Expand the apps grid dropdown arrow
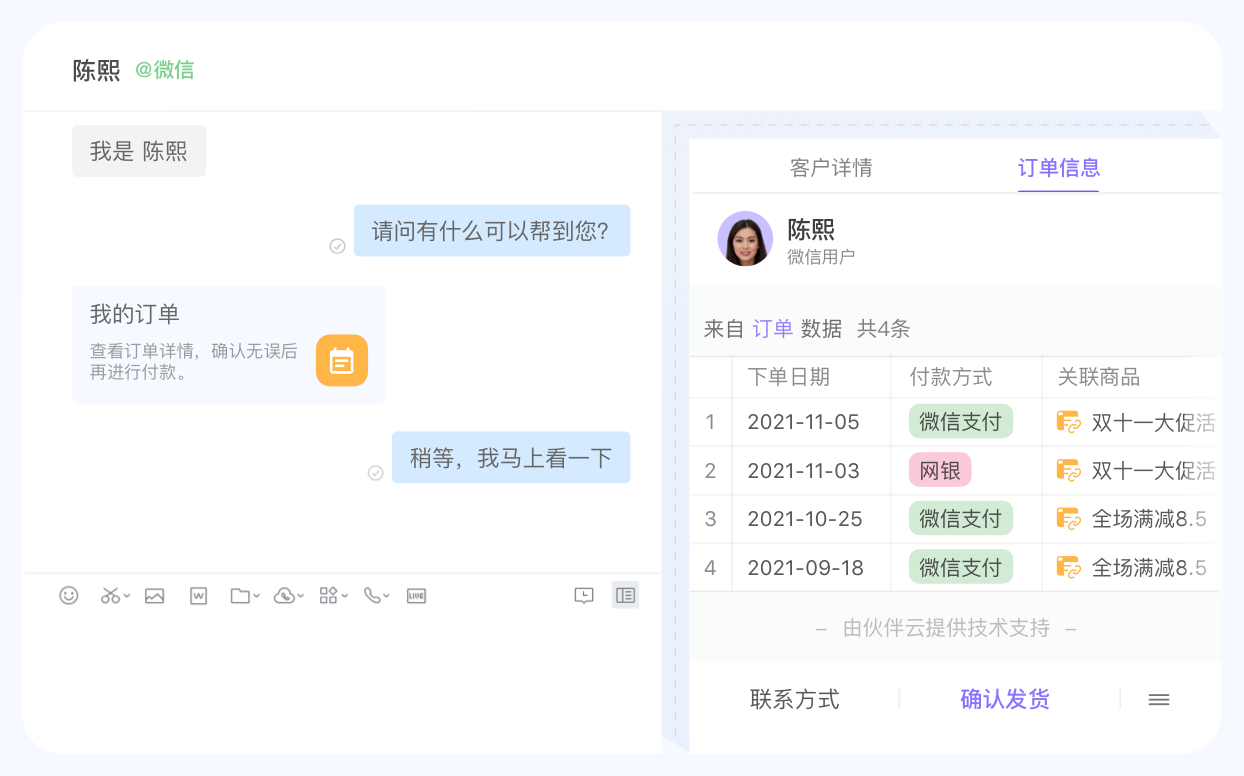This screenshot has height=776, width=1244. [x=345, y=597]
